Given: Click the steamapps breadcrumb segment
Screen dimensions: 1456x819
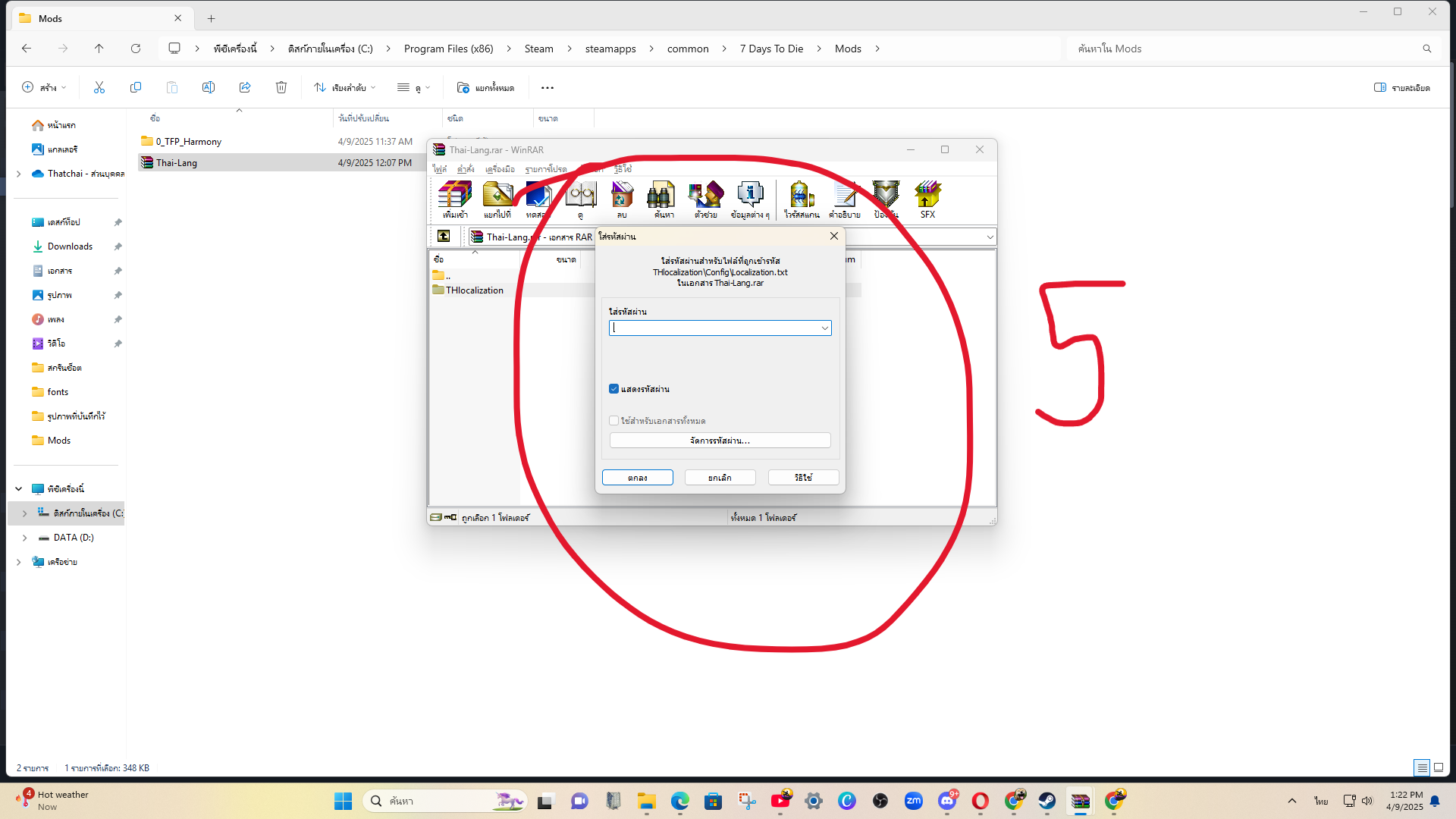Looking at the screenshot, I should [x=610, y=49].
